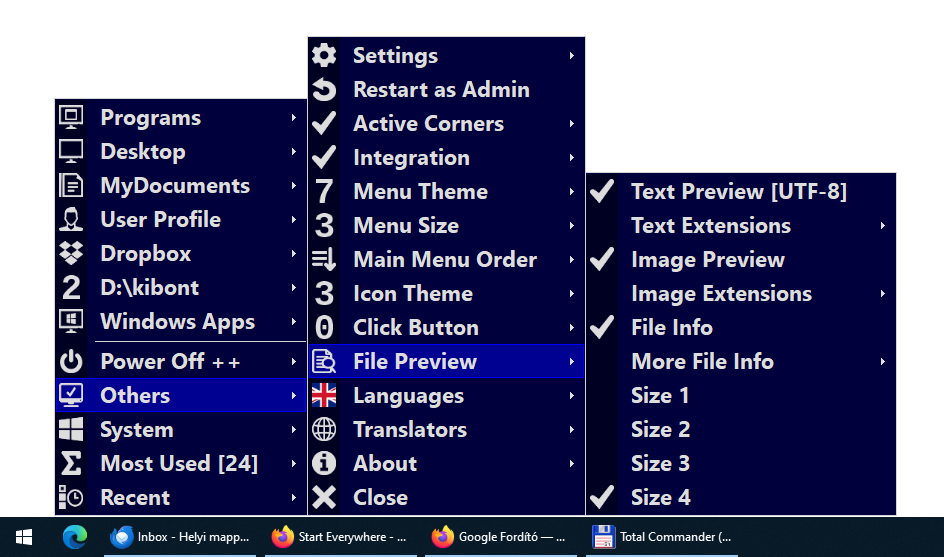Click the UK flag Languages icon
944x557 pixels.
(x=324, y=396)
